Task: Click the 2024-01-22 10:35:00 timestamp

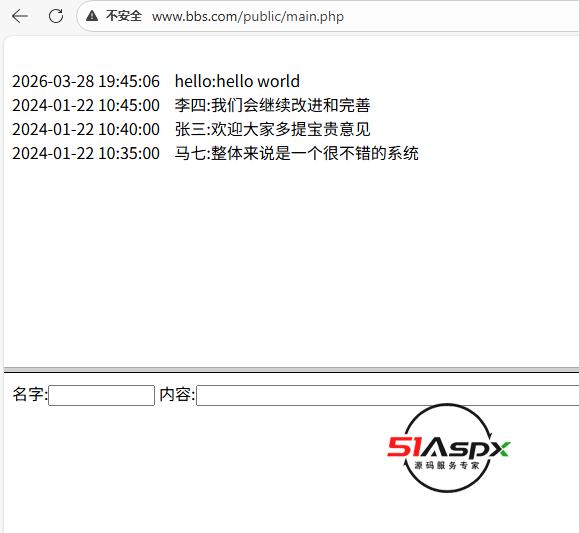Action: 86,153
